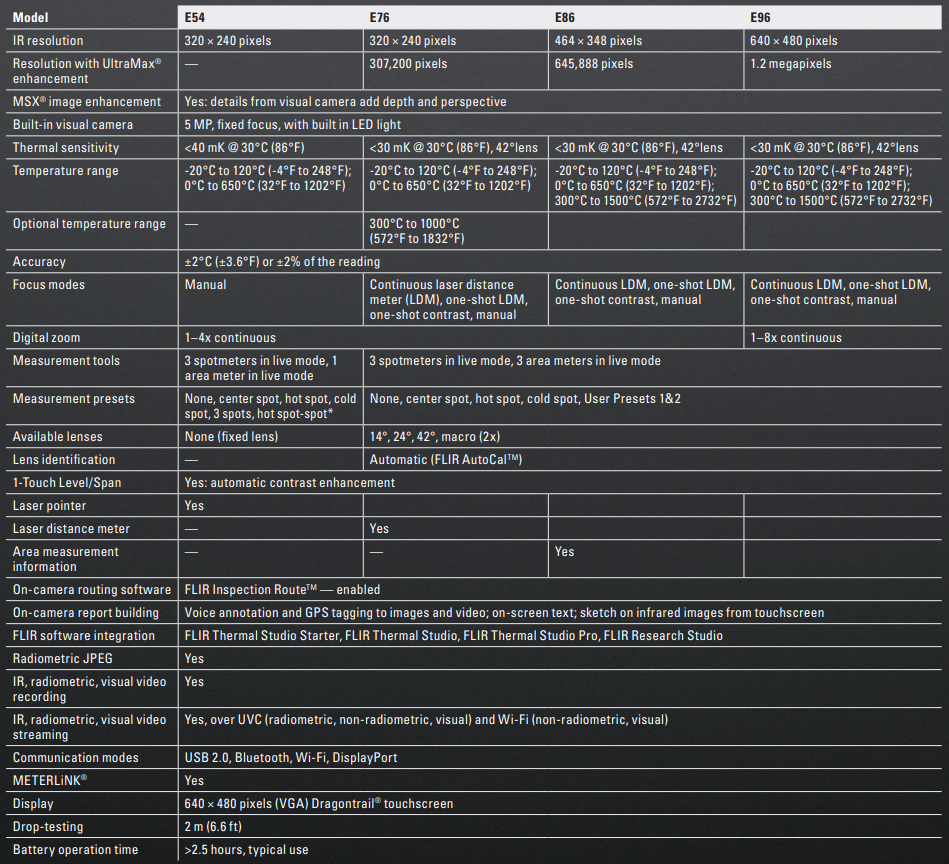Click 'Radiometric JPEG' row label
This screenshot has height=864, width=949.
tap(62, 659)
